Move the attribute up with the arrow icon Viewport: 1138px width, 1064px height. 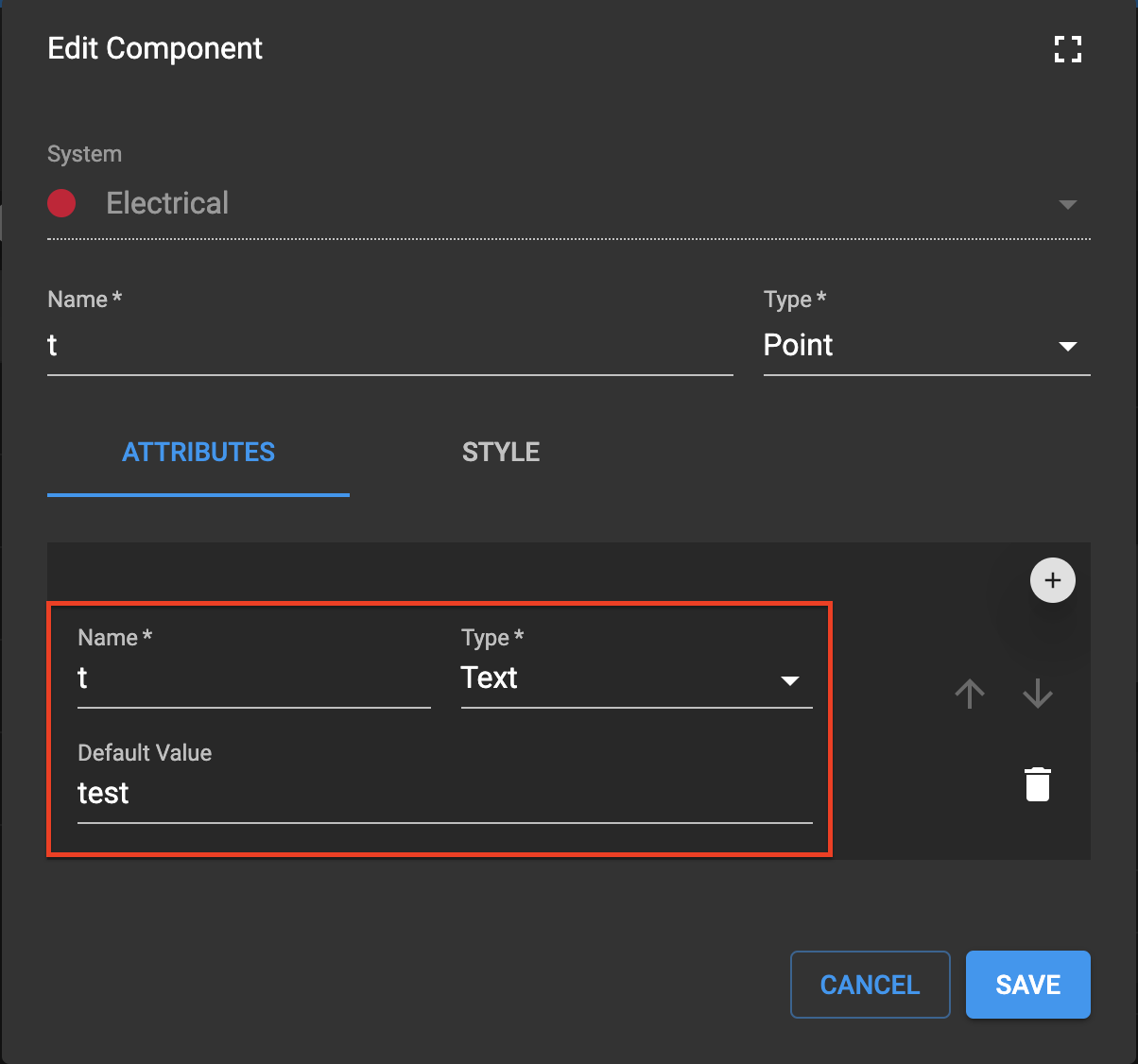(970, 694)
